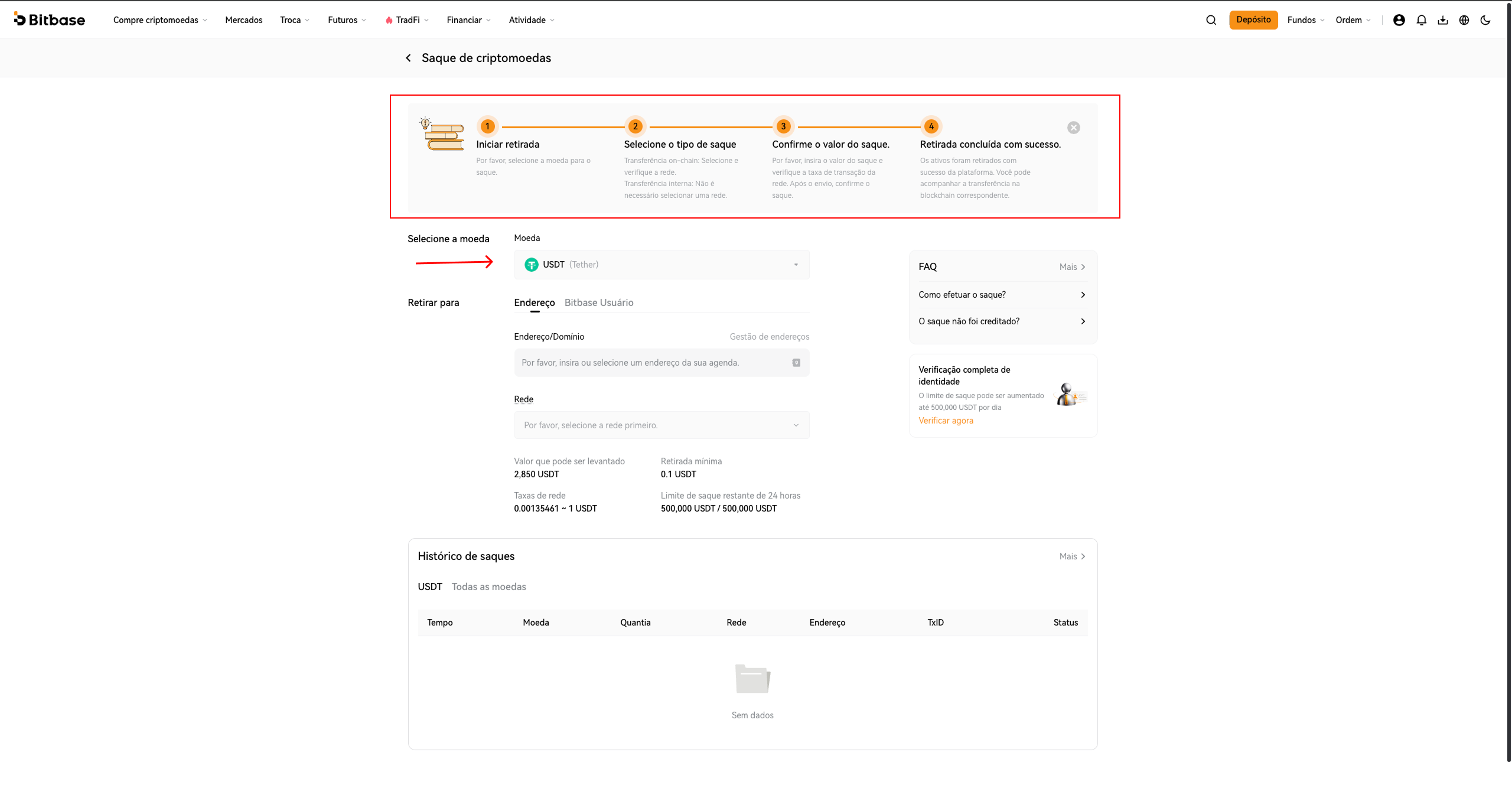Click step 4 circle in the guide
This screenshot has height=798, width=1512.
pyautogui.click(x=931, y=126)
